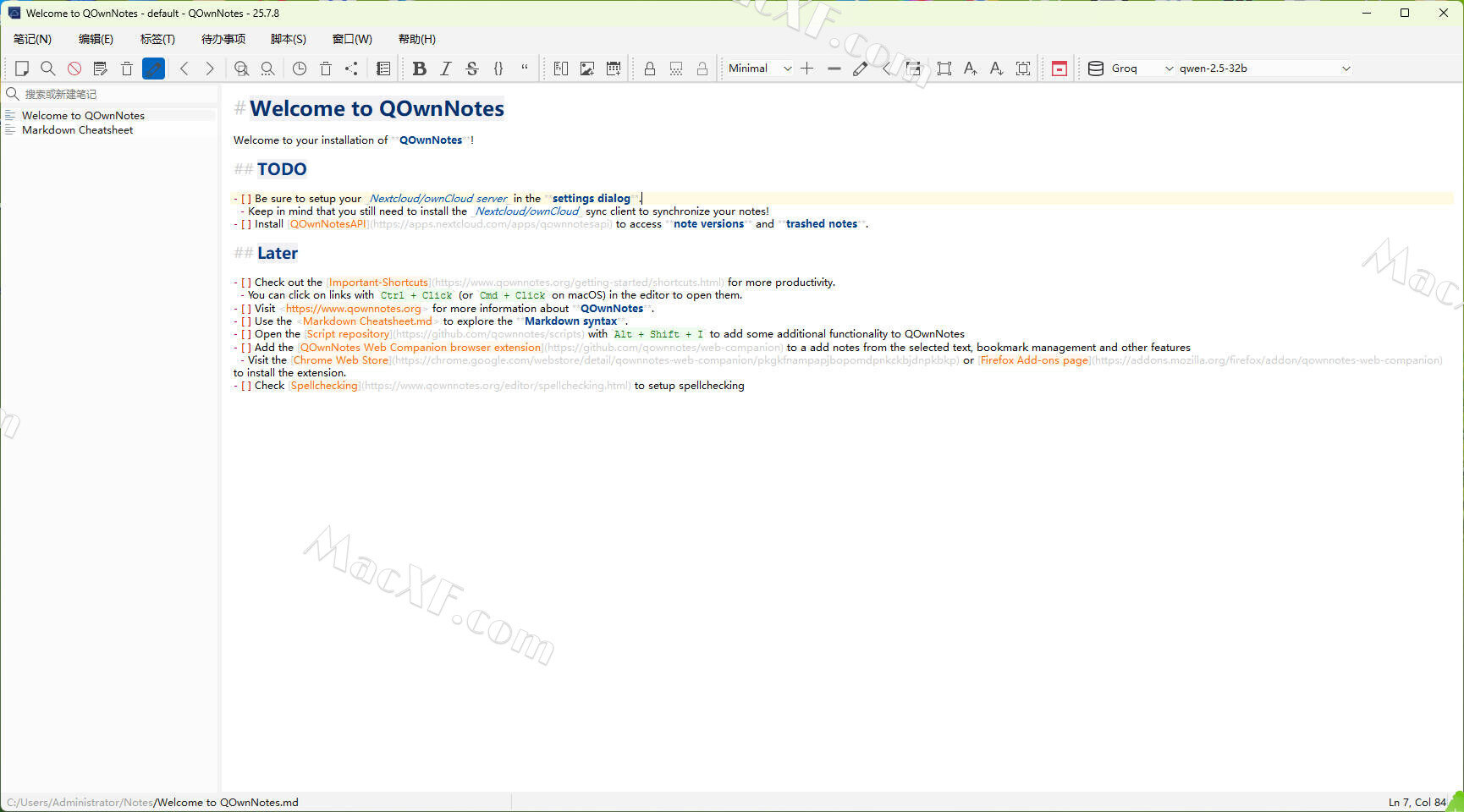Toggle AI support database icon
The width and height of the screenshot is (1464, 812).
(x=1096, y=69)
